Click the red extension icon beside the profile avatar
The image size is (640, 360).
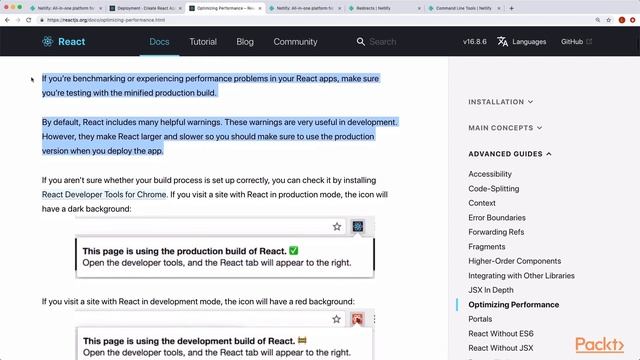coord(633,20)
